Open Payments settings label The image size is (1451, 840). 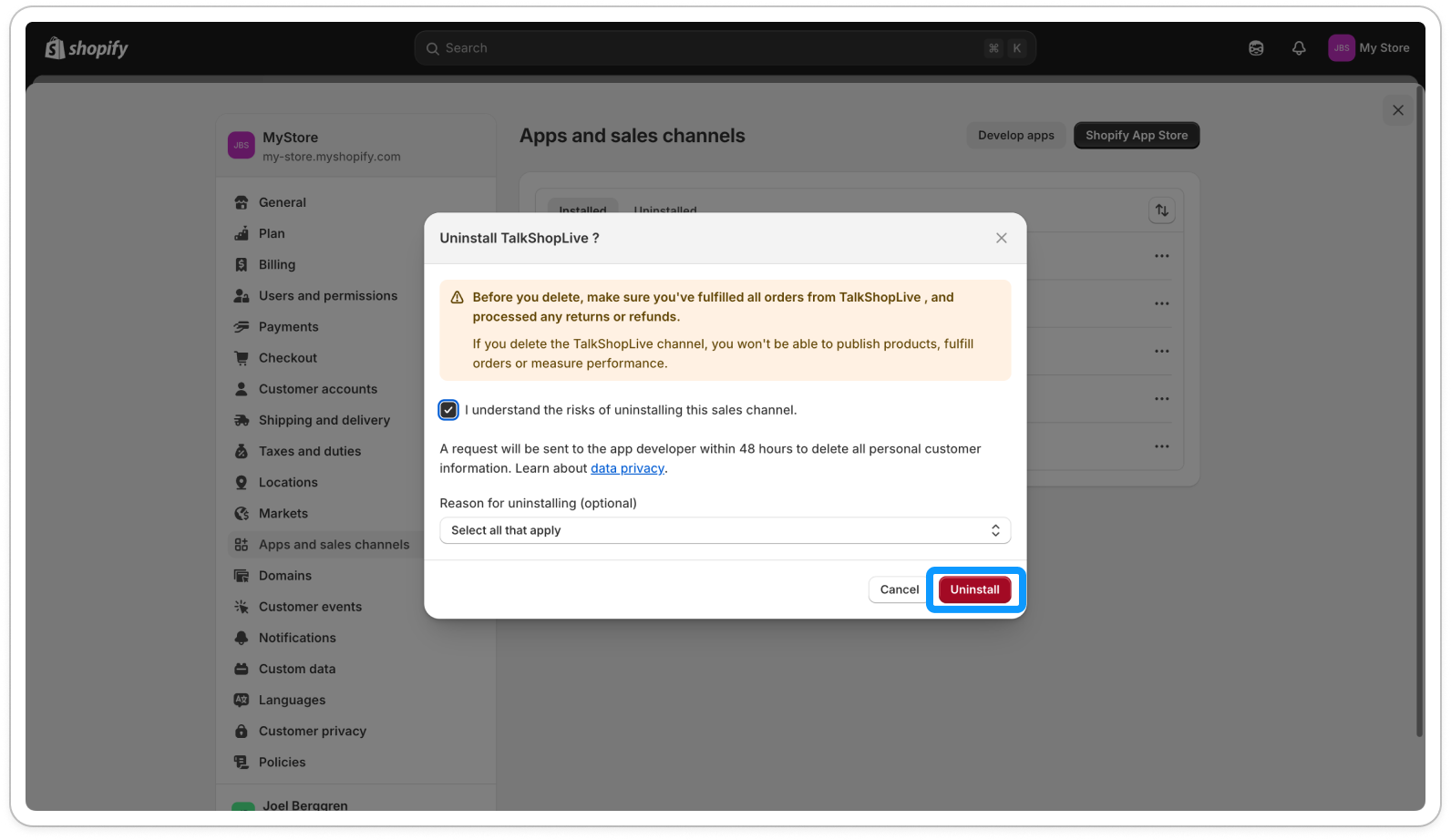pyautogui.click(x=289, y=327)
